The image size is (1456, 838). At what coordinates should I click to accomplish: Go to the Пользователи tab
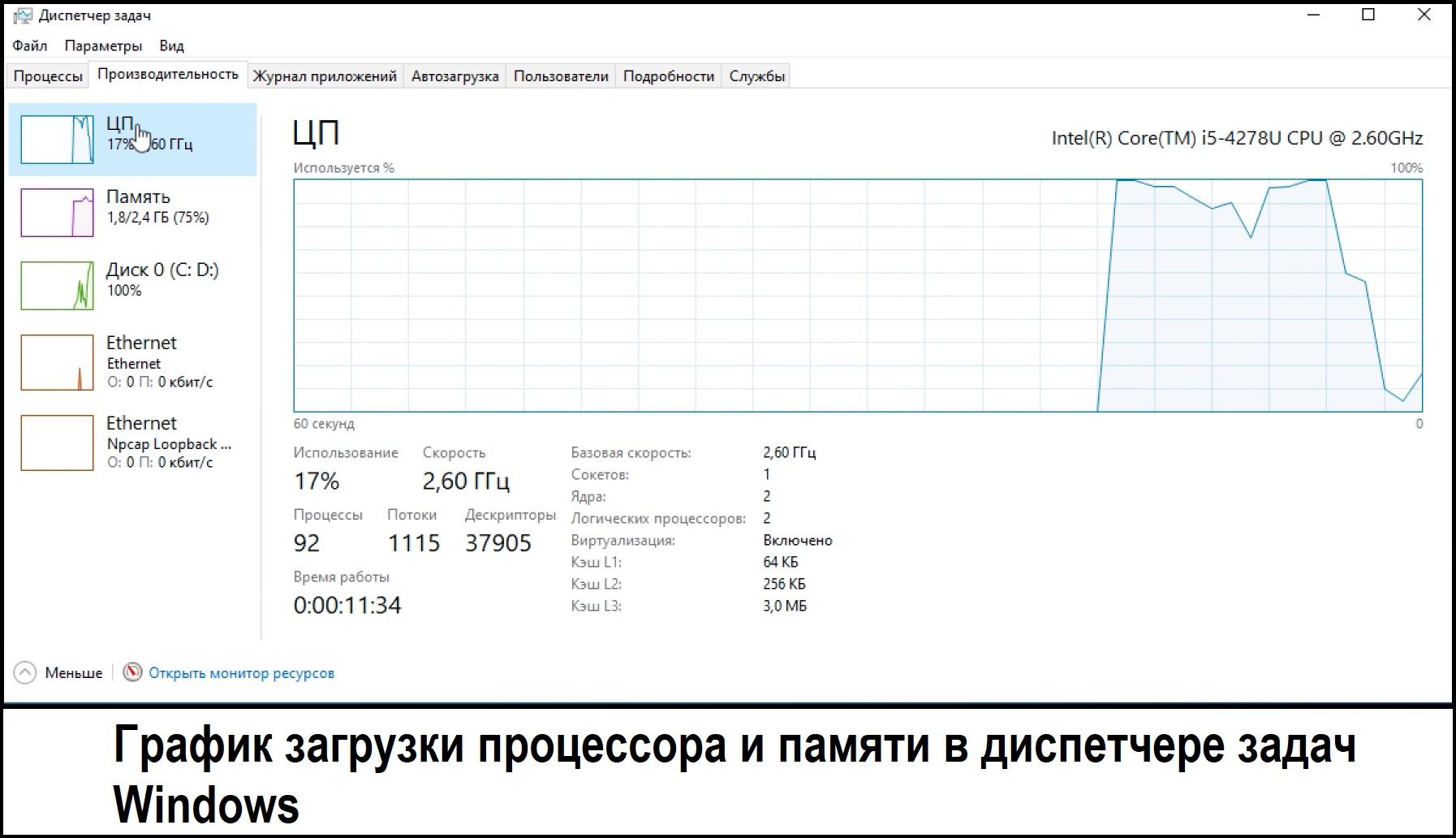(x=561, y=76)
